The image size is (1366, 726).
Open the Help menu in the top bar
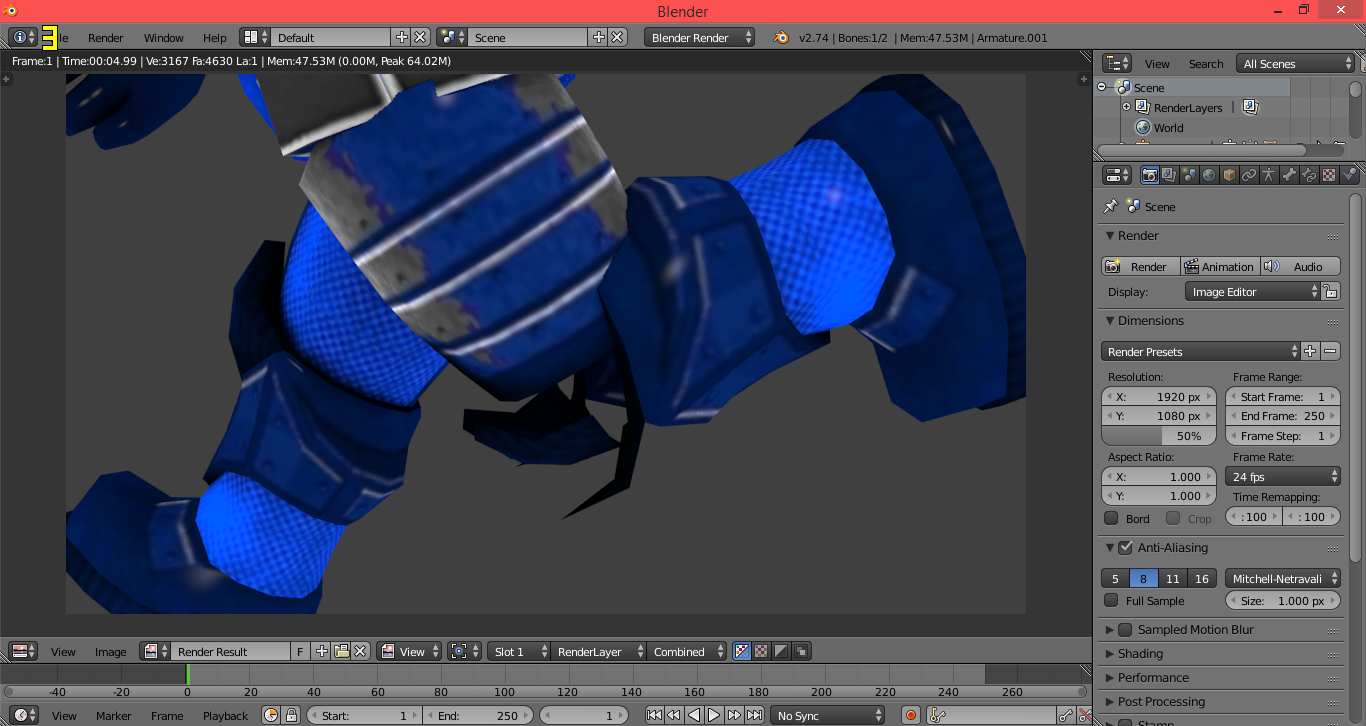(214, 38)
